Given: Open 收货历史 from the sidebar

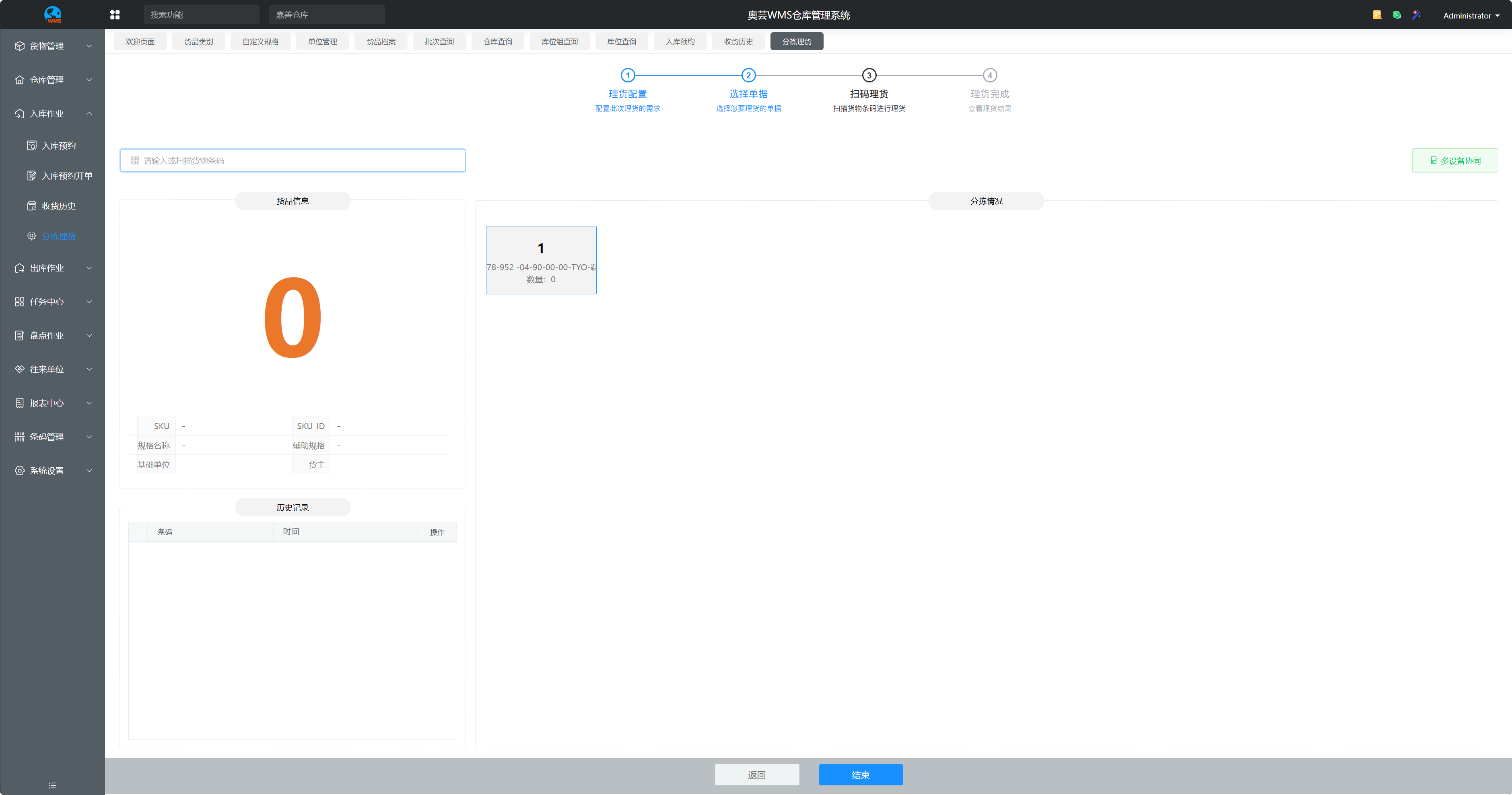Looking at the screenshot, I should 58,206.
